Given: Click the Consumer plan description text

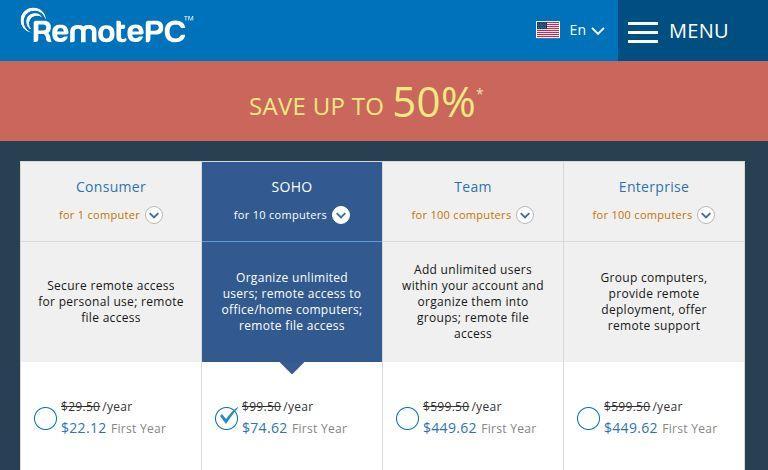Looking at the screenshot, I should [111, 301].
